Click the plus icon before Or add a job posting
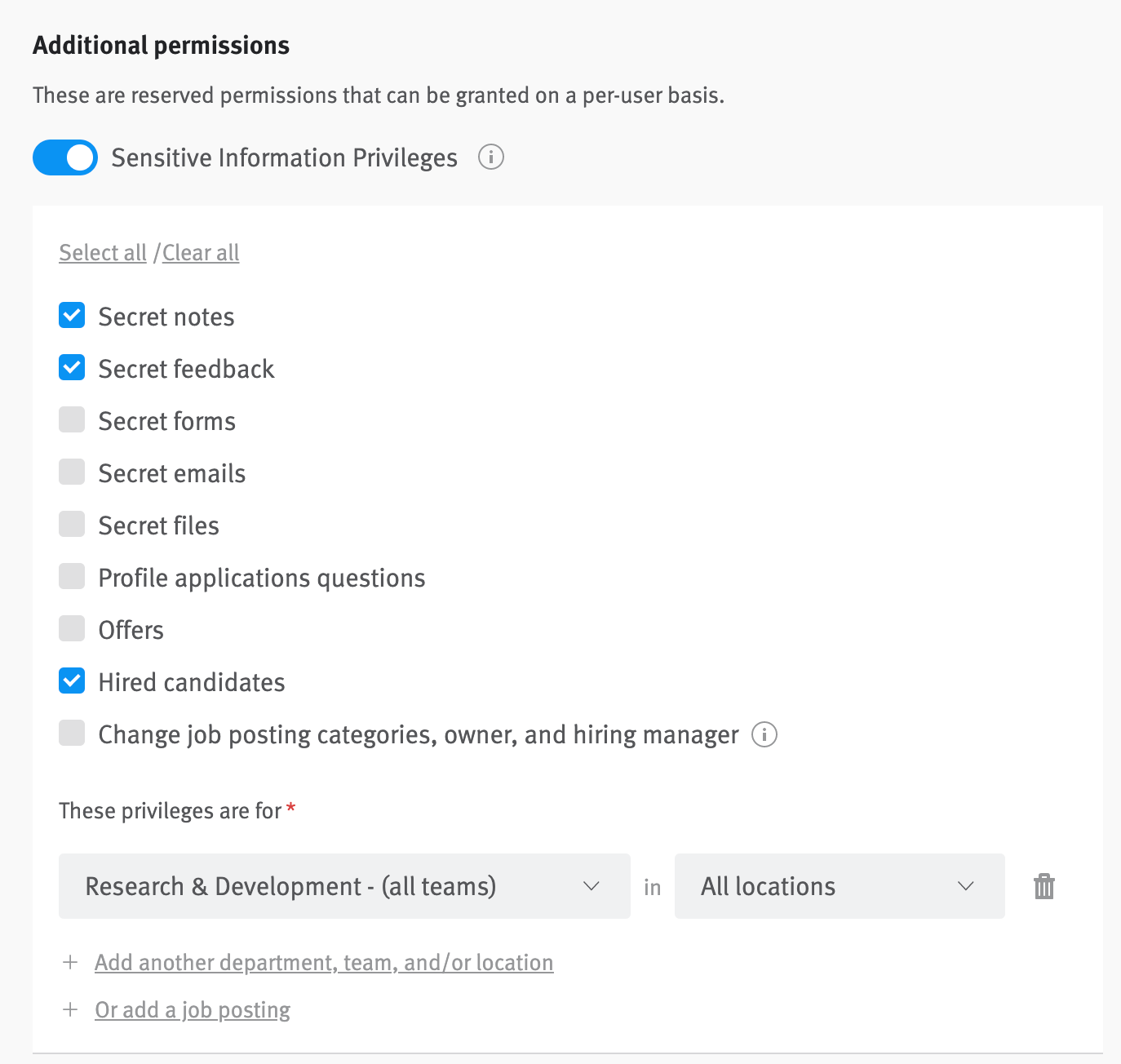This screenshot has height=1064, width=1121. tap(70, 1009)
